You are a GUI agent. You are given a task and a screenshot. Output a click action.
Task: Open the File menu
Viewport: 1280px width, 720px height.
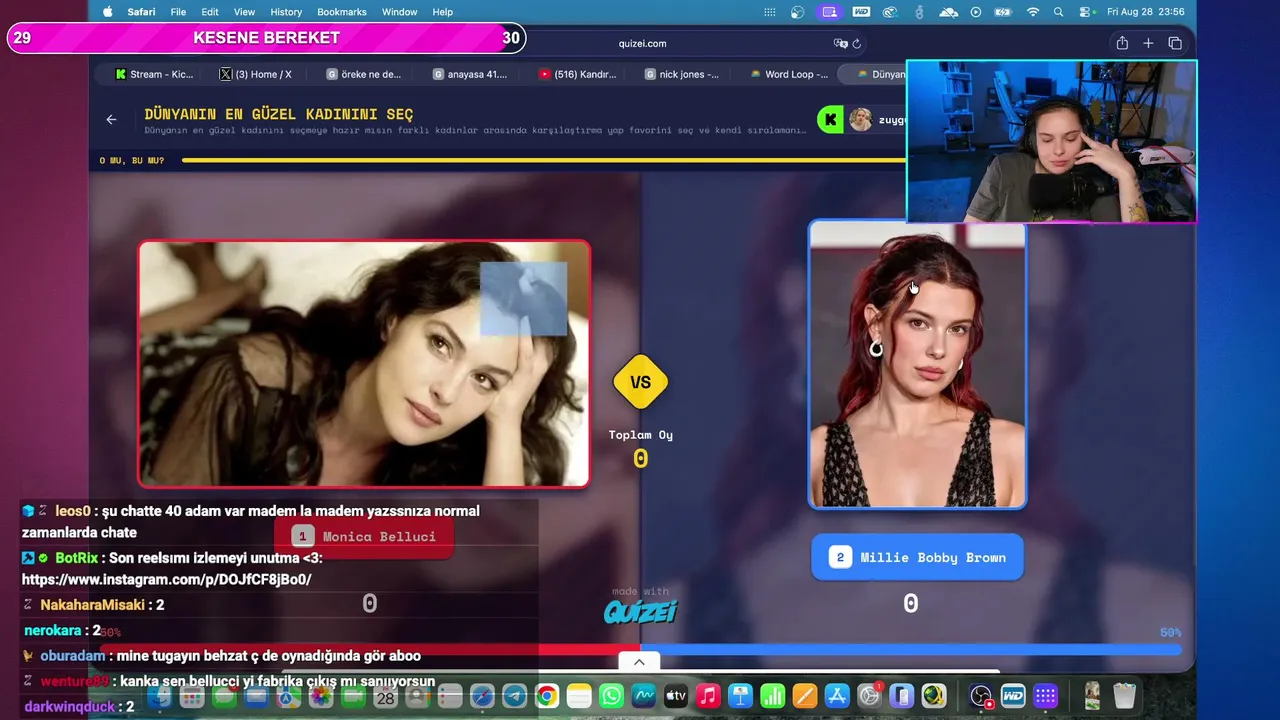point(178,12)
